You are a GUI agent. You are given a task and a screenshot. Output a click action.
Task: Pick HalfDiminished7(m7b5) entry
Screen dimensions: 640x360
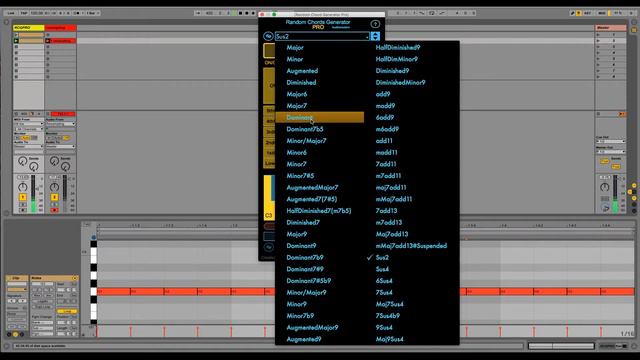318,211
